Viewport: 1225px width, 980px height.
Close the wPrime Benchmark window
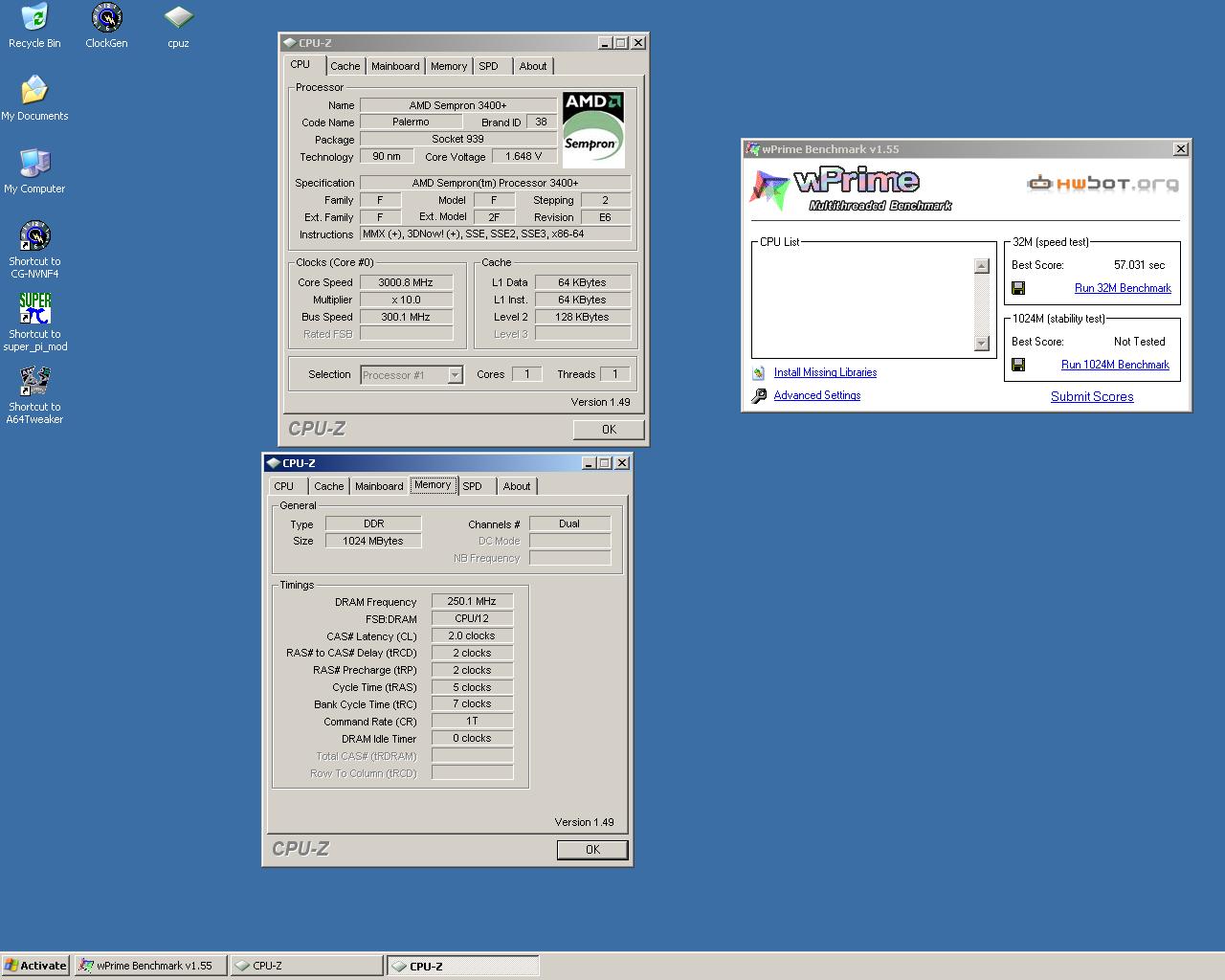(1181, 148)
